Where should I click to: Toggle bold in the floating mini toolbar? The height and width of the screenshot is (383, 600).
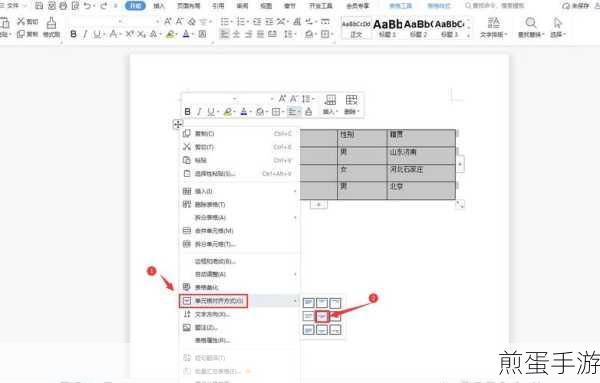(188, 111)
